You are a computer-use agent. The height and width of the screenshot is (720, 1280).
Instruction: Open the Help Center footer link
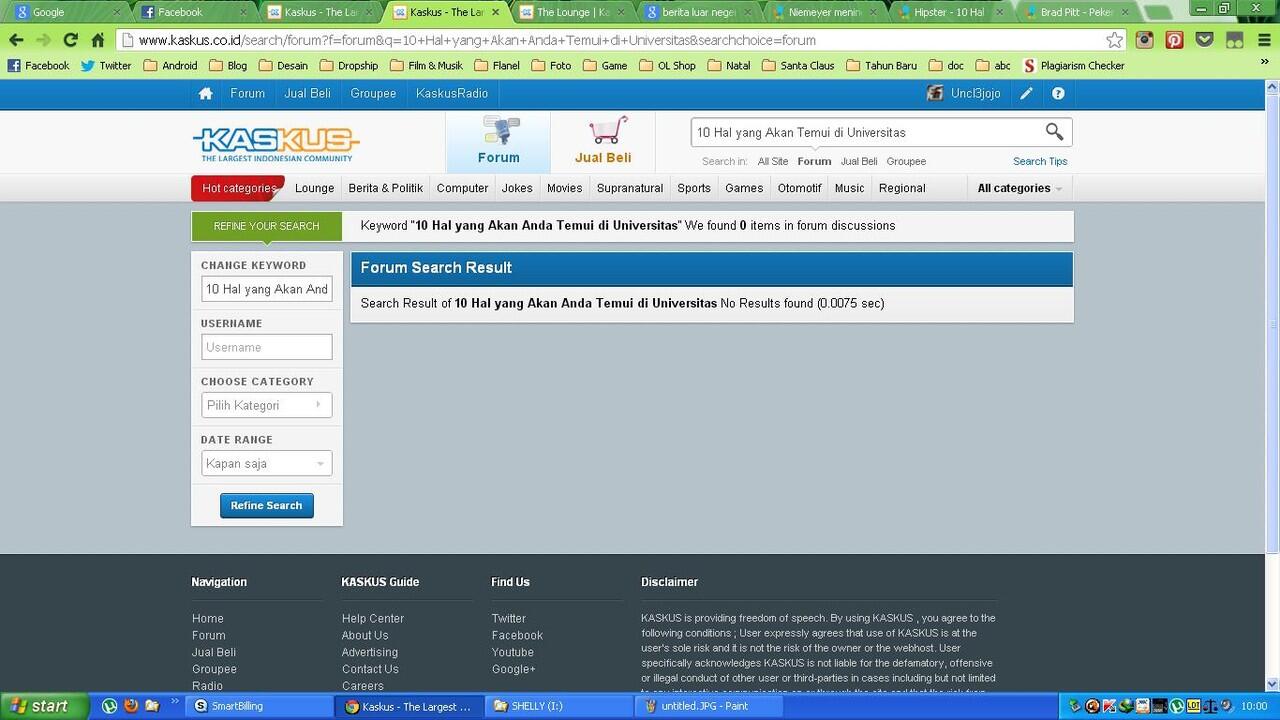pos(373,619)
